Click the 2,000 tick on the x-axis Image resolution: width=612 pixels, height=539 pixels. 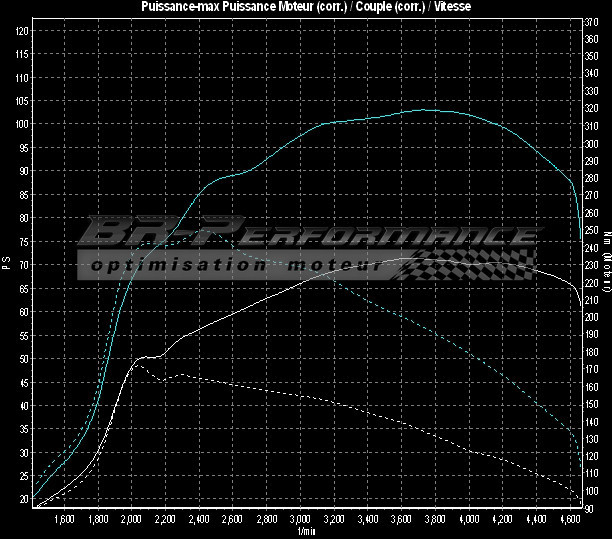[x=132, y=520]
